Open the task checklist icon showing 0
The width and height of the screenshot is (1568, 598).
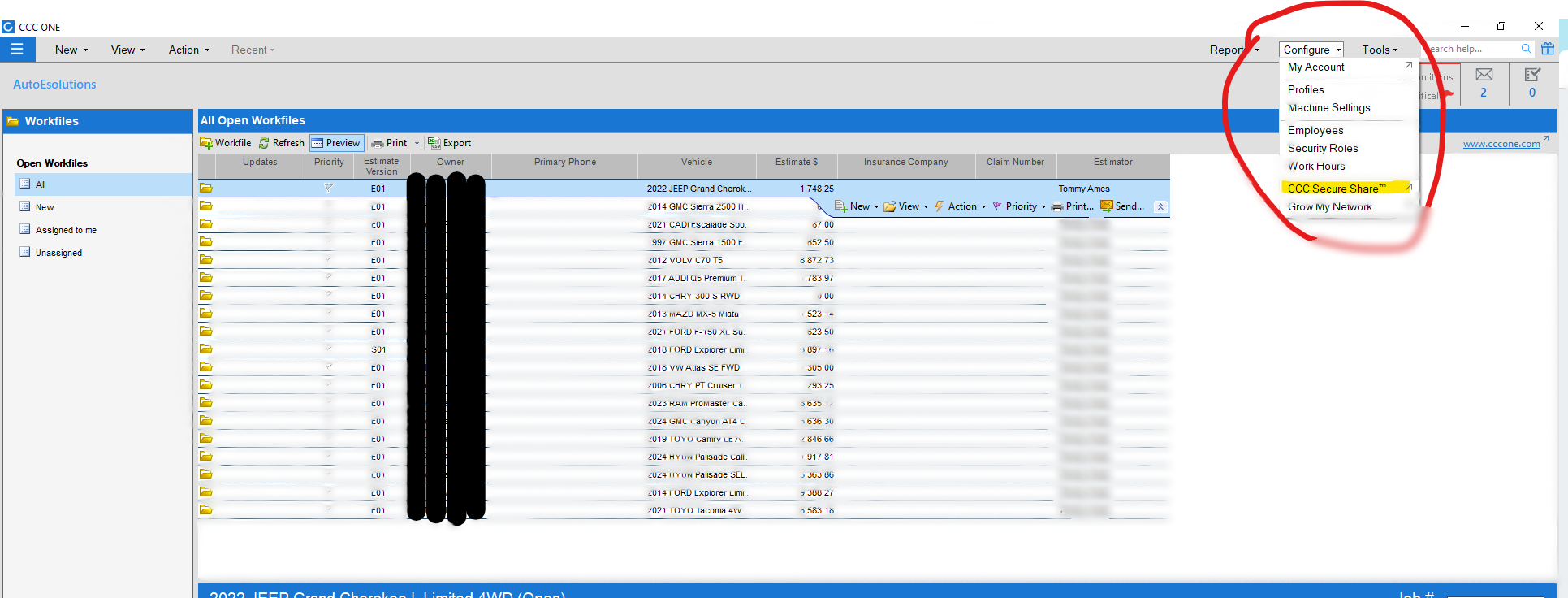point(1532,75)
